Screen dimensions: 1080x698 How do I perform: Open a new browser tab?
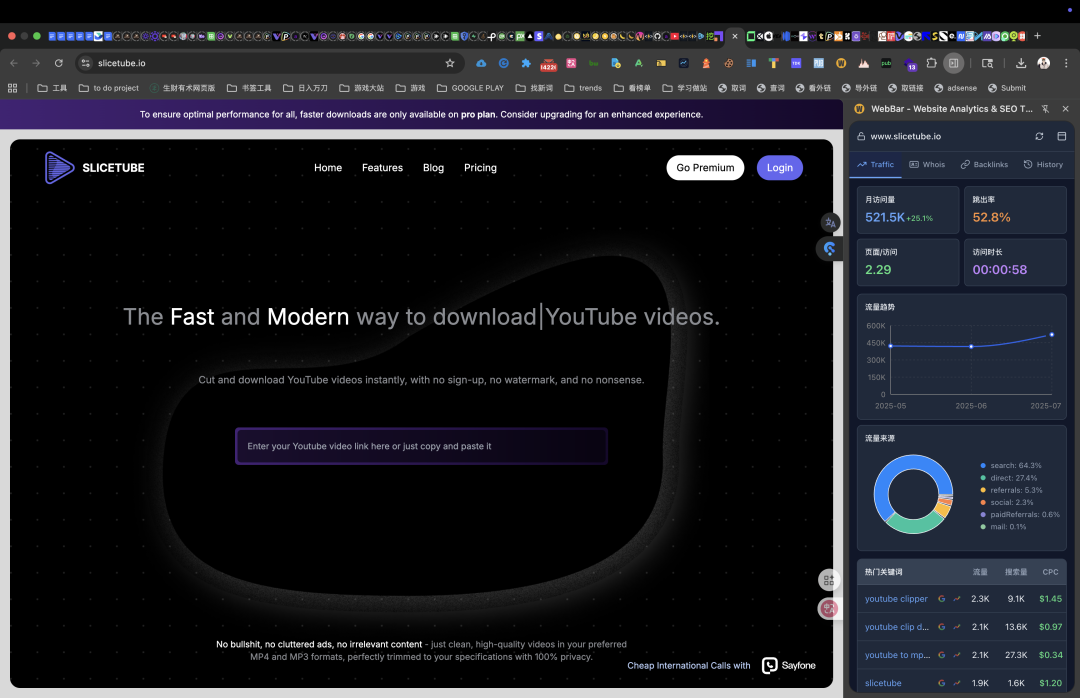tap(1037, 36)
